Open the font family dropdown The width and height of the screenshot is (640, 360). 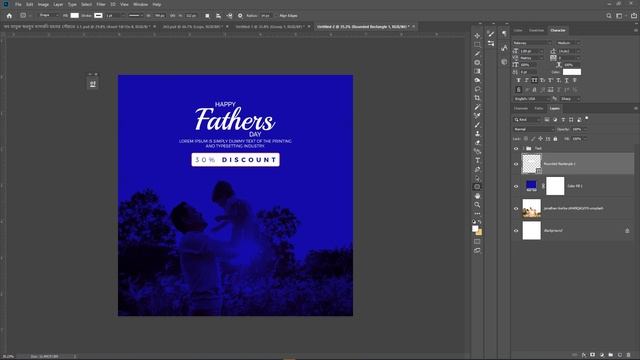532,43
